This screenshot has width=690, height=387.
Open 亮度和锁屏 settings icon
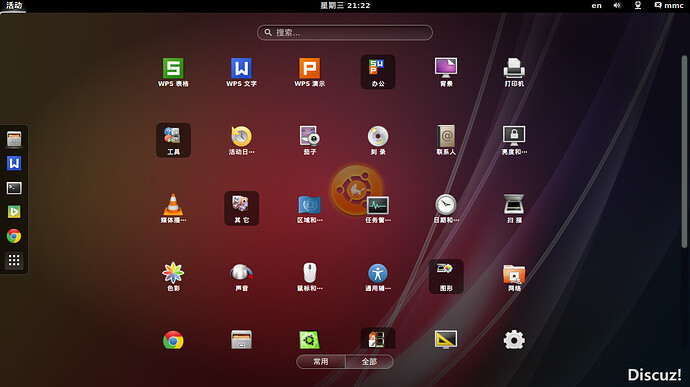514,140
